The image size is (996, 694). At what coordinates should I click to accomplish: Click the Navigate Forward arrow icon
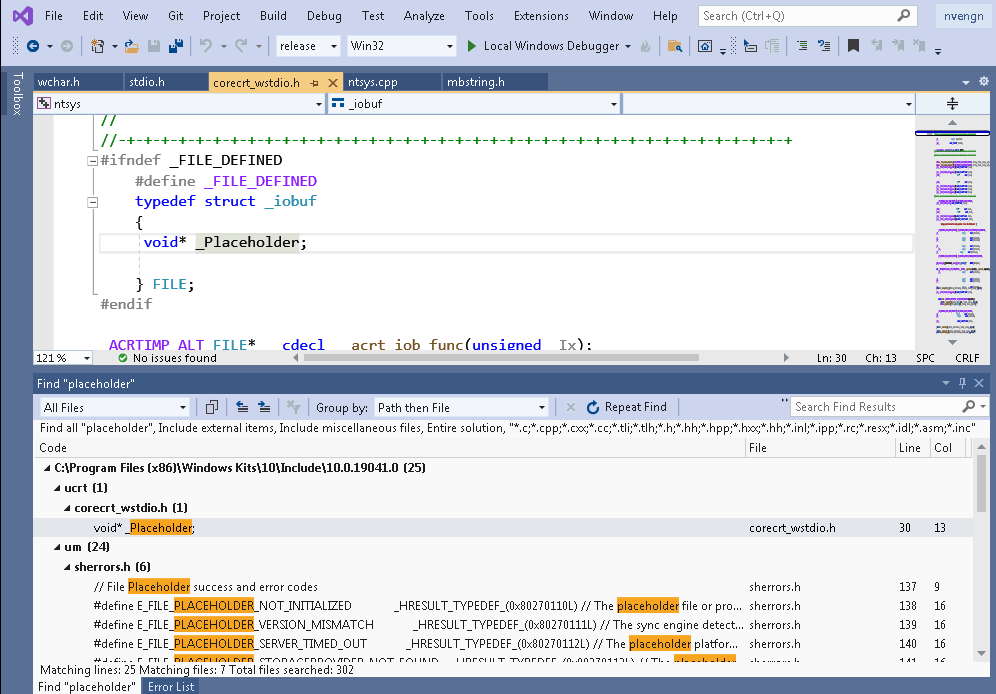[x=67, y=46]
